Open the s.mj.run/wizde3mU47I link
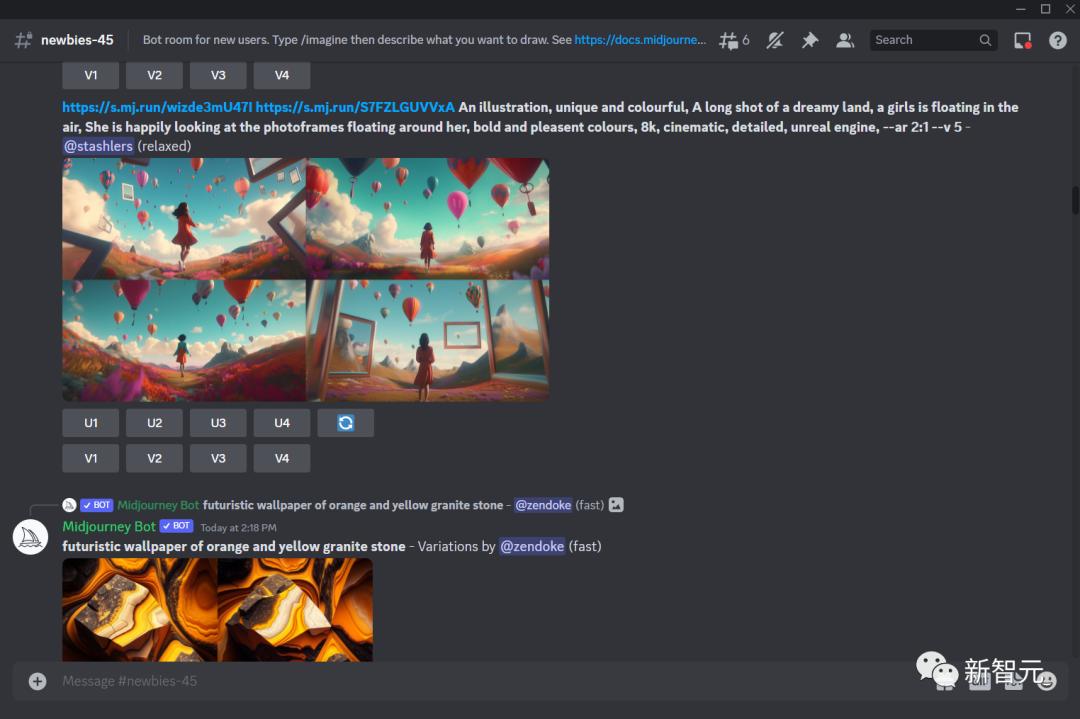Image resolution: width=1080 pixels, height=719 pixels. [x=157, y=107]
